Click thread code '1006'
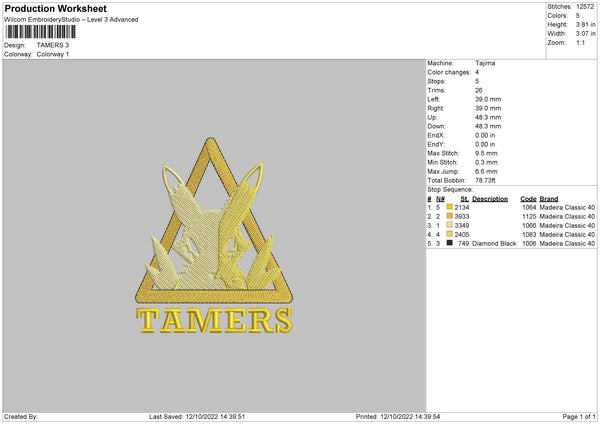The height and width of the screenshot is (424, 600). 529,244
